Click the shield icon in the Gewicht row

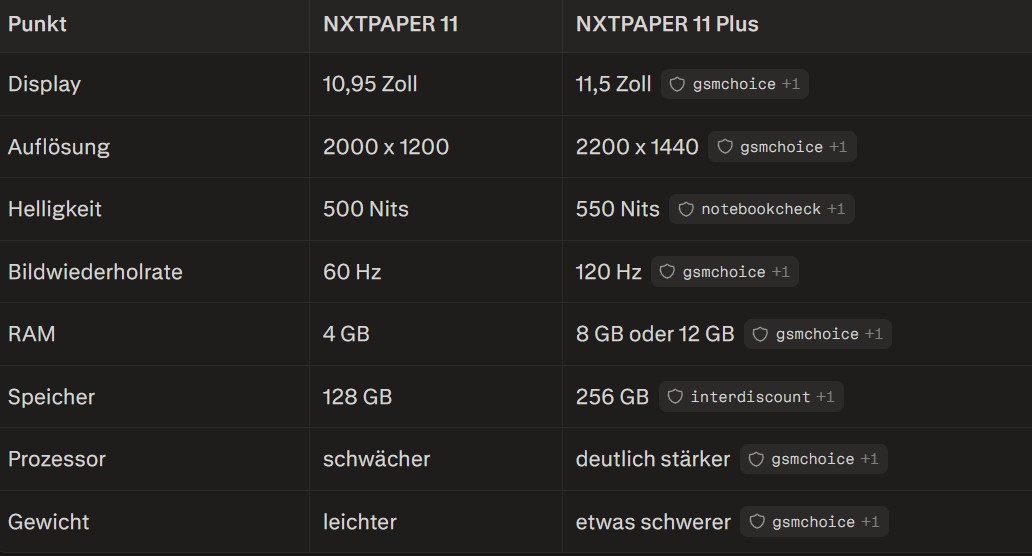757,522
